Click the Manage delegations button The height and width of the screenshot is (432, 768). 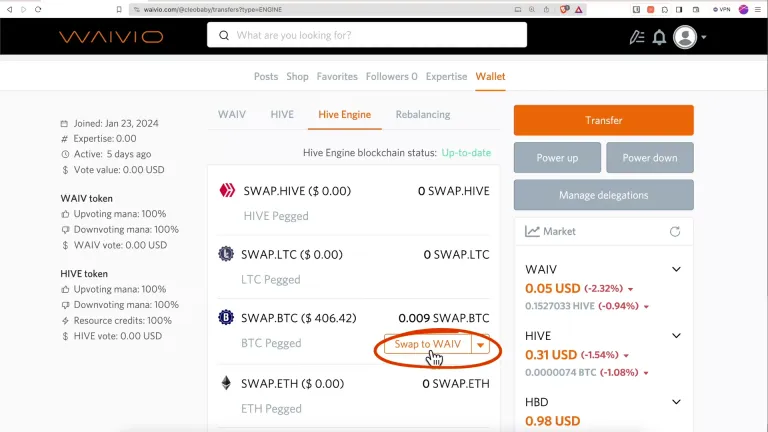603,195
